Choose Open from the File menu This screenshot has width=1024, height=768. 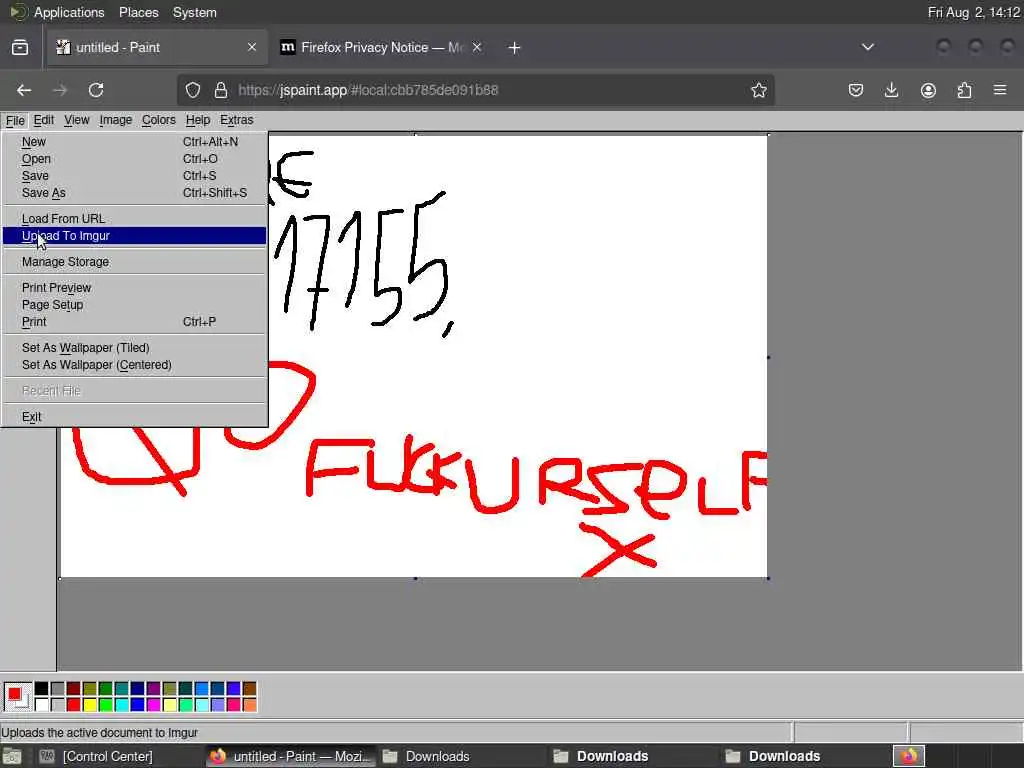point(134,159)
